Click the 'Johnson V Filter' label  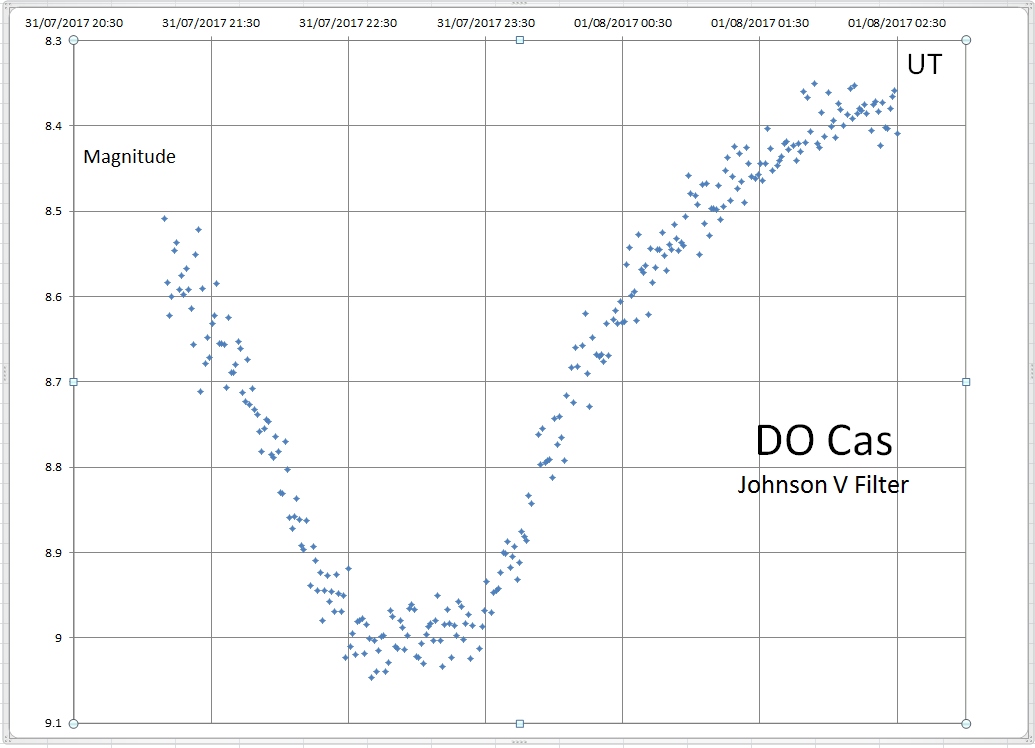[823, 485]
